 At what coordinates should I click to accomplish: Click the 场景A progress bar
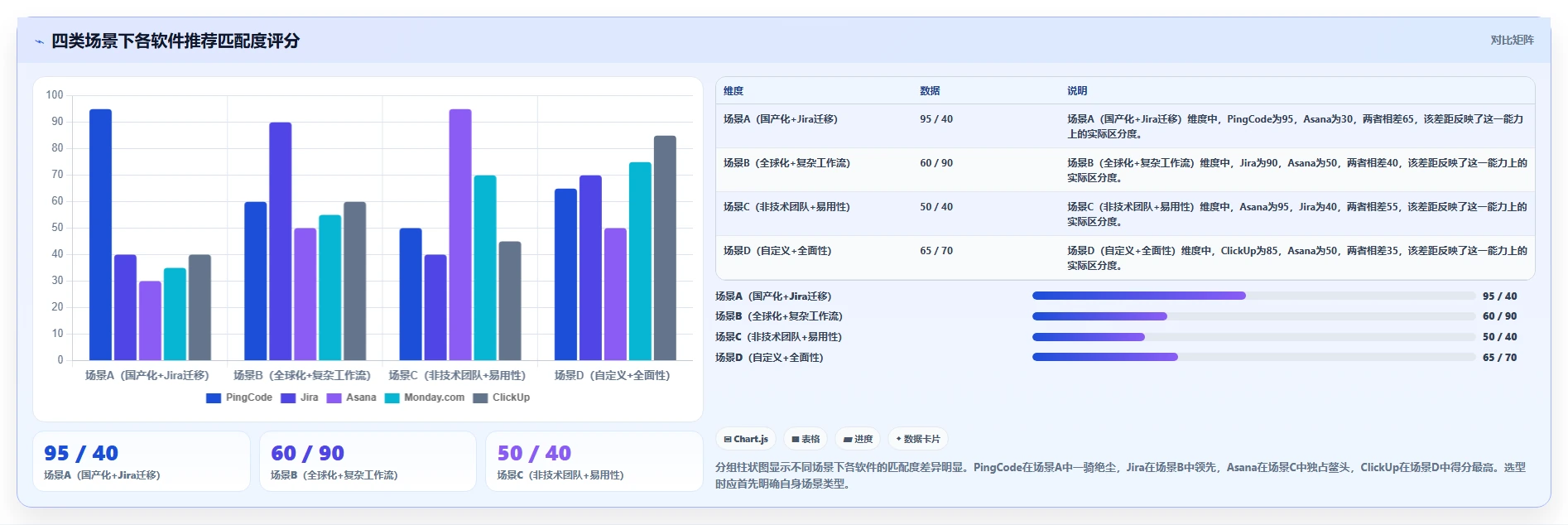tap(1253, 296)
